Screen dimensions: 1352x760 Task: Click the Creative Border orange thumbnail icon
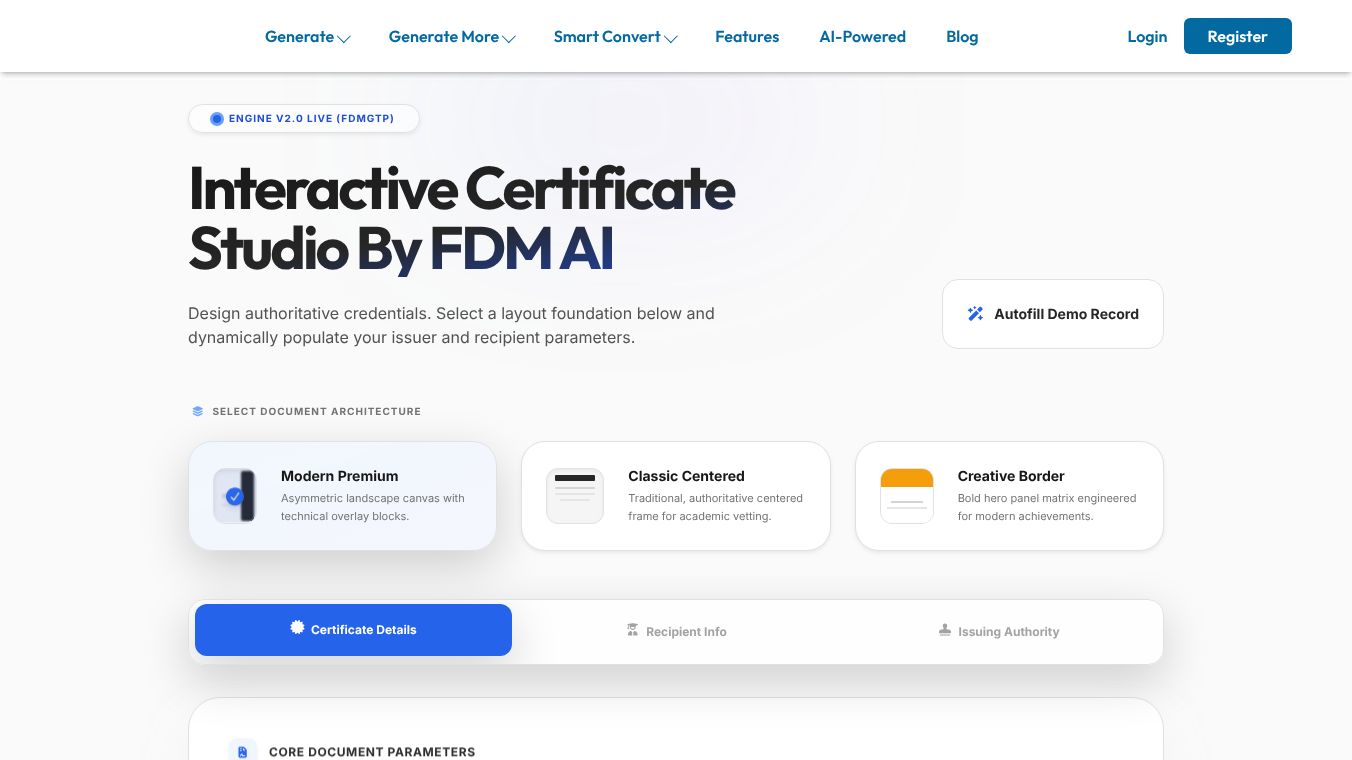[907, 496]
